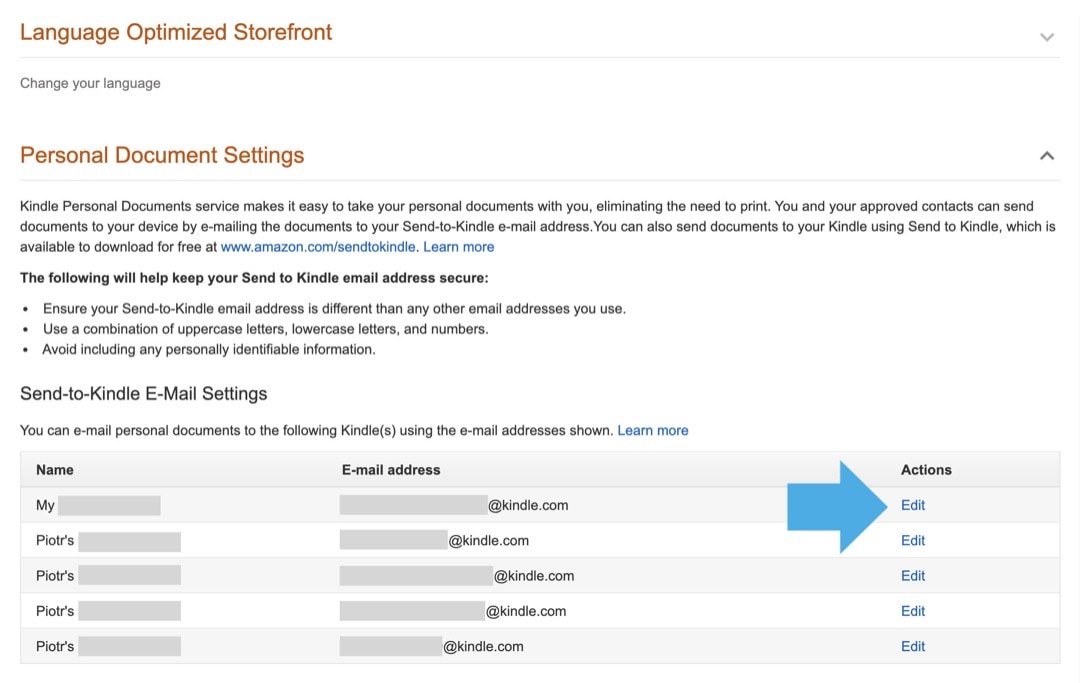Viewport: 1080px width, 683px height.
Task: Click the downward chevron next to Language Optimized Storefront
Action: (x=1046, y=37)
